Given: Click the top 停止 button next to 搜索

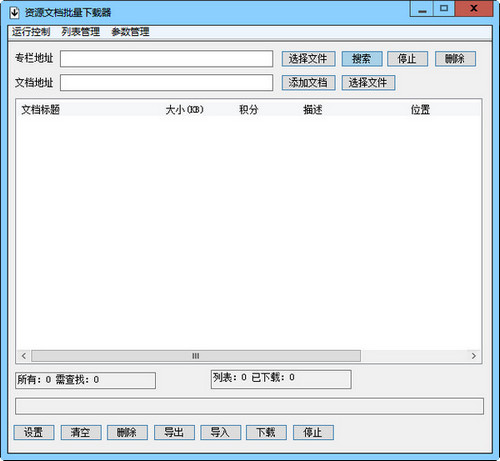Looking at the screenshot, I should 407,59.
